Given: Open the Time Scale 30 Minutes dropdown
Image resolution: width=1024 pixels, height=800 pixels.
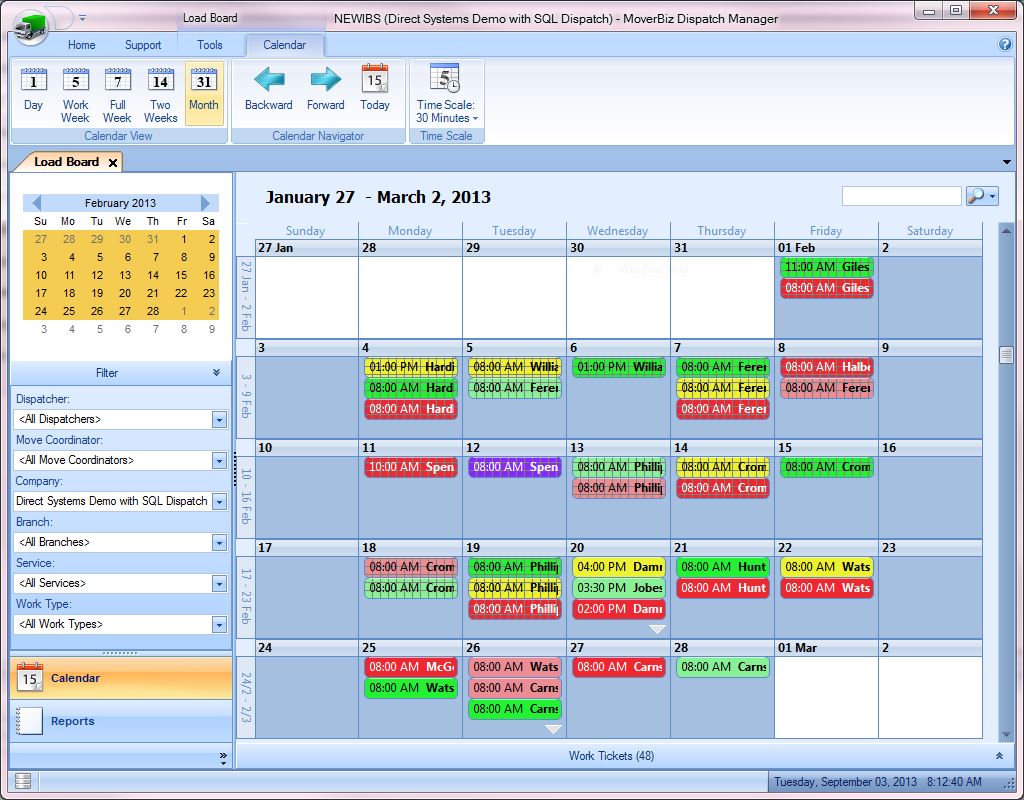Looking at the screenshot, I should coord(446,111).
